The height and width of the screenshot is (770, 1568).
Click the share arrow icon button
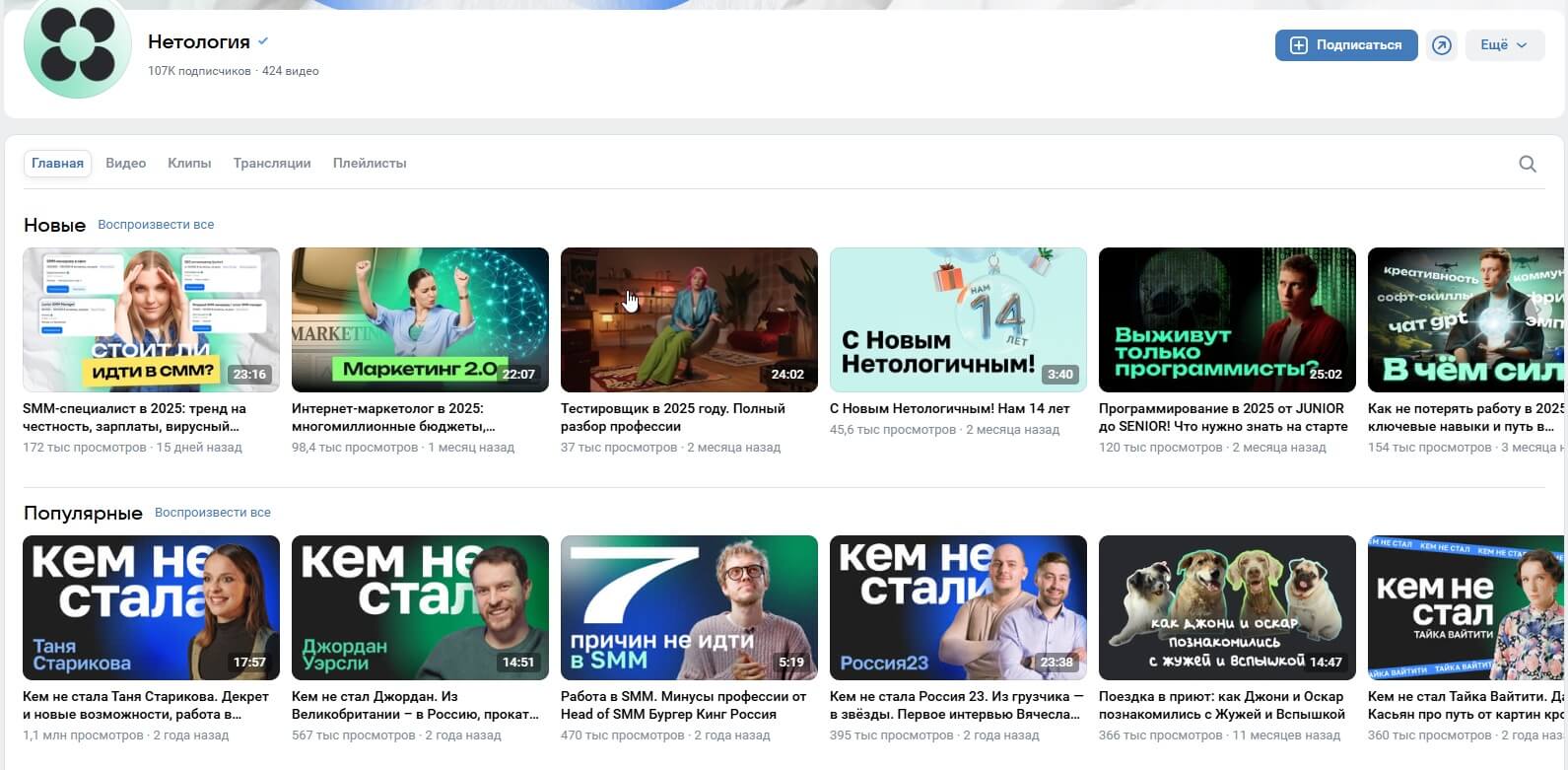pyautogui.click(x=1442, y=45)
